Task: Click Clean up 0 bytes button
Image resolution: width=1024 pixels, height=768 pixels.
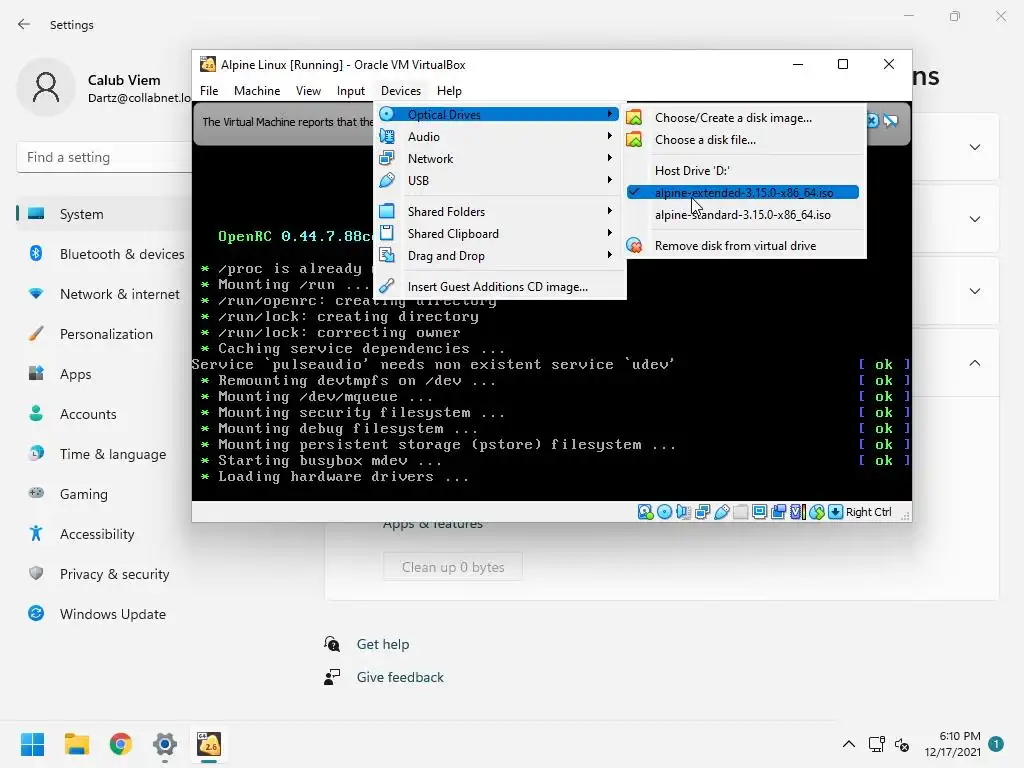Action: (453, 567)
